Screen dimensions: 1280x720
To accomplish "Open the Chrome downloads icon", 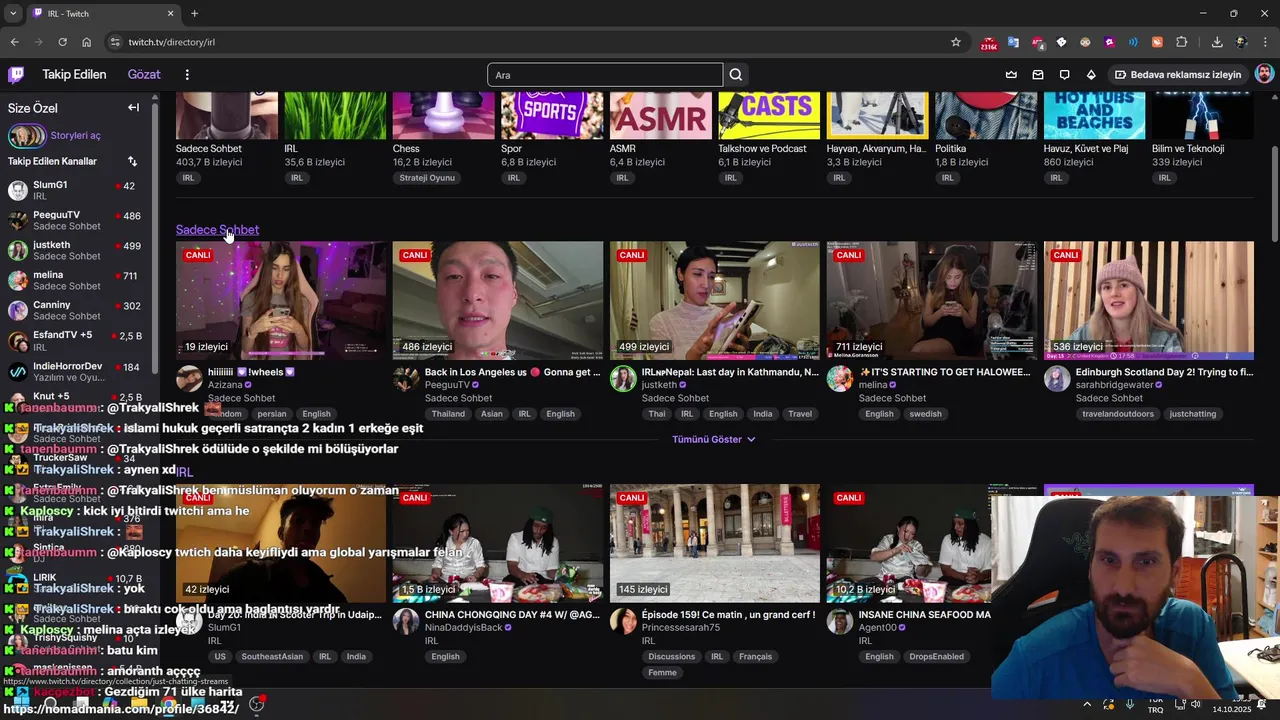I will 1217,42.
